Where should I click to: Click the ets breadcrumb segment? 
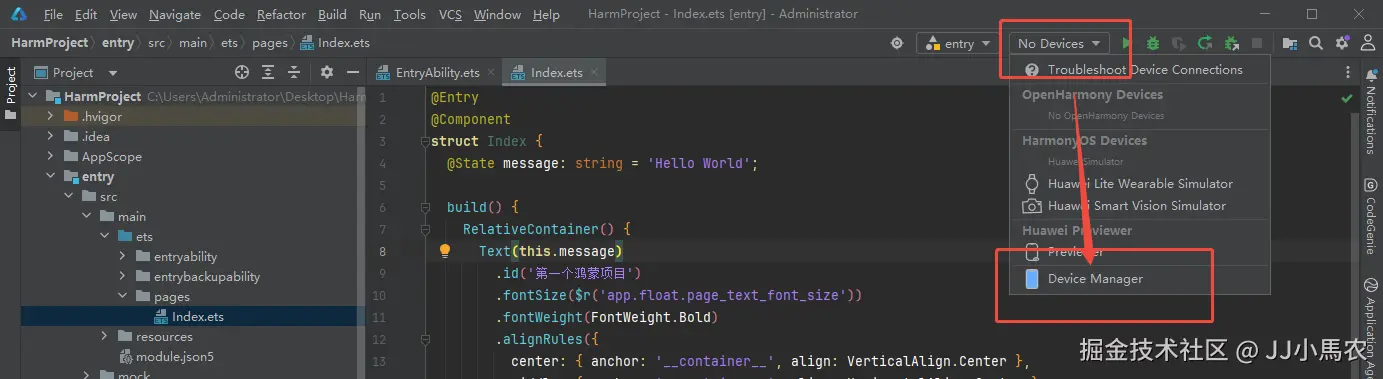[229, 43]
